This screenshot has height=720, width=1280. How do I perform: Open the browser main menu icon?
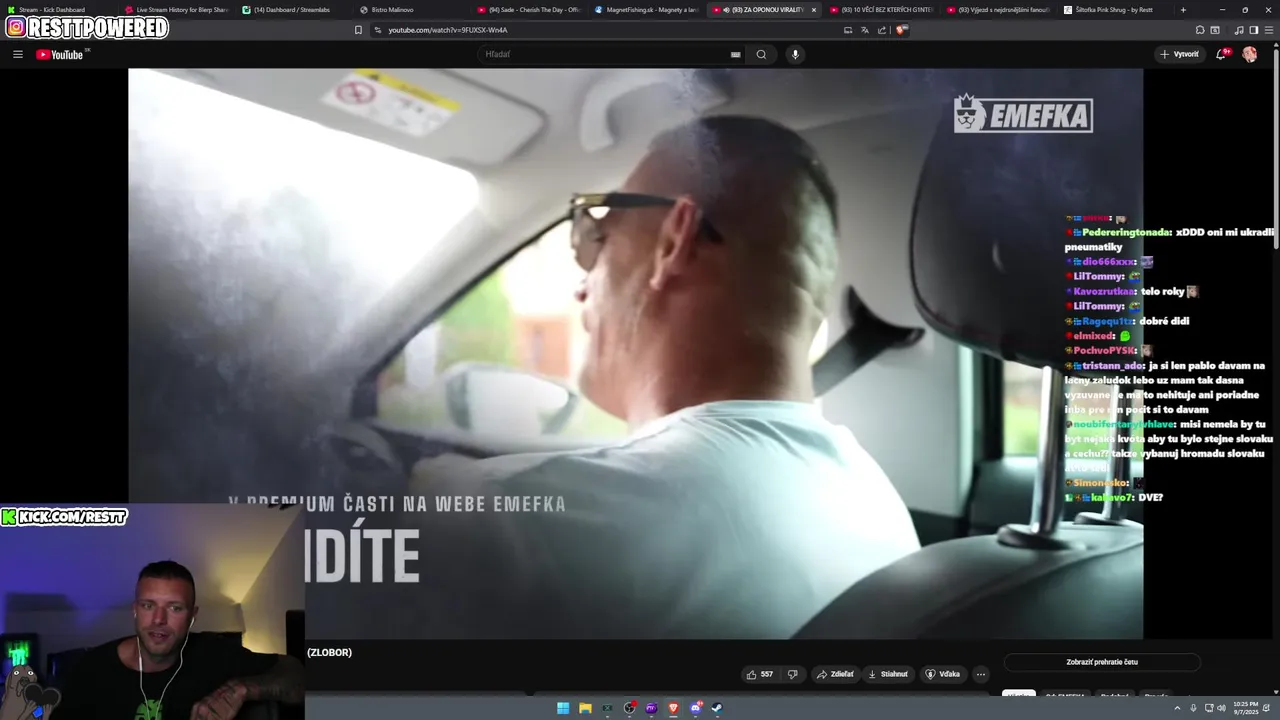(1269, 30)
